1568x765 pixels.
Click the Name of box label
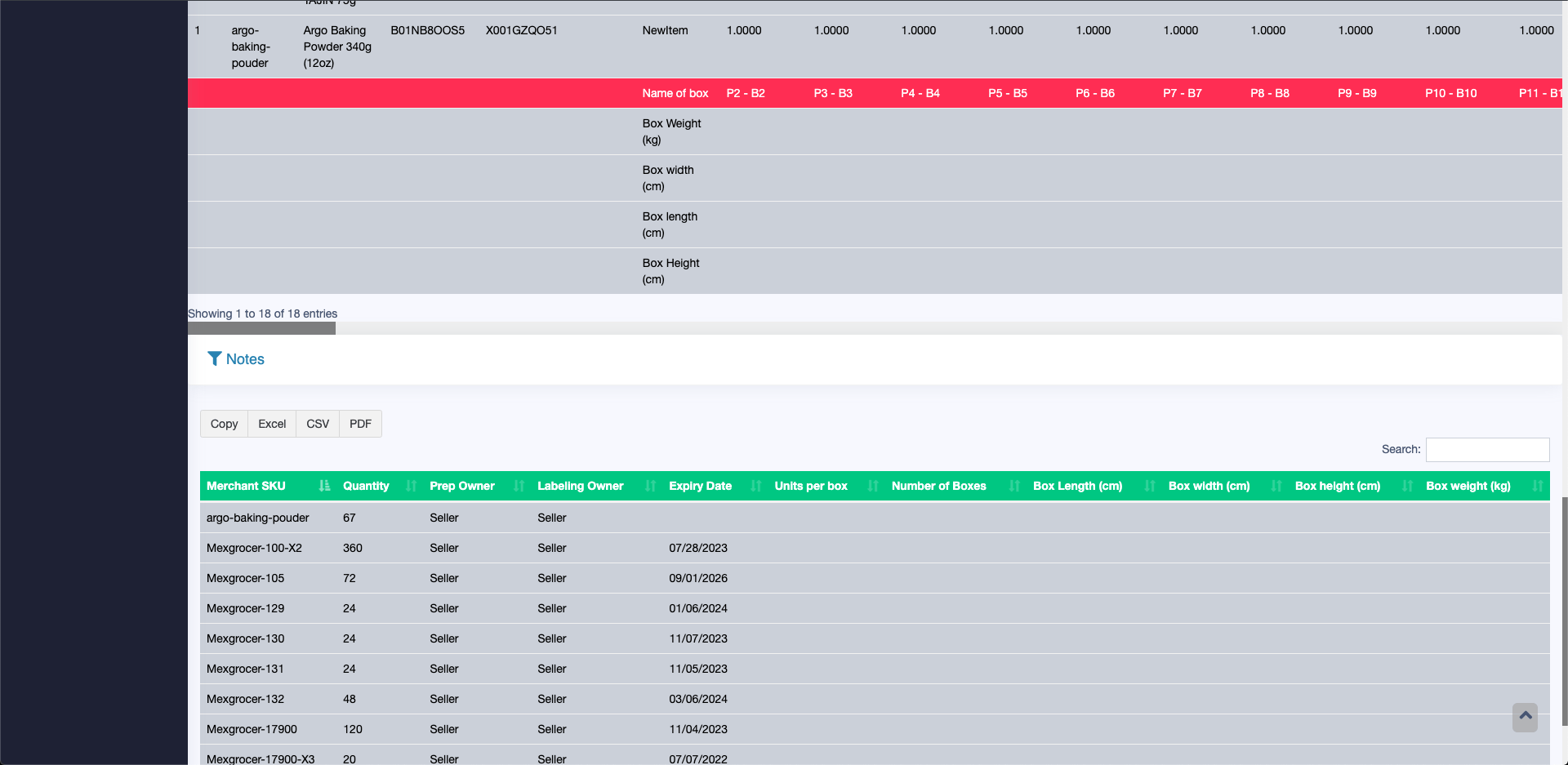[675, 93]
